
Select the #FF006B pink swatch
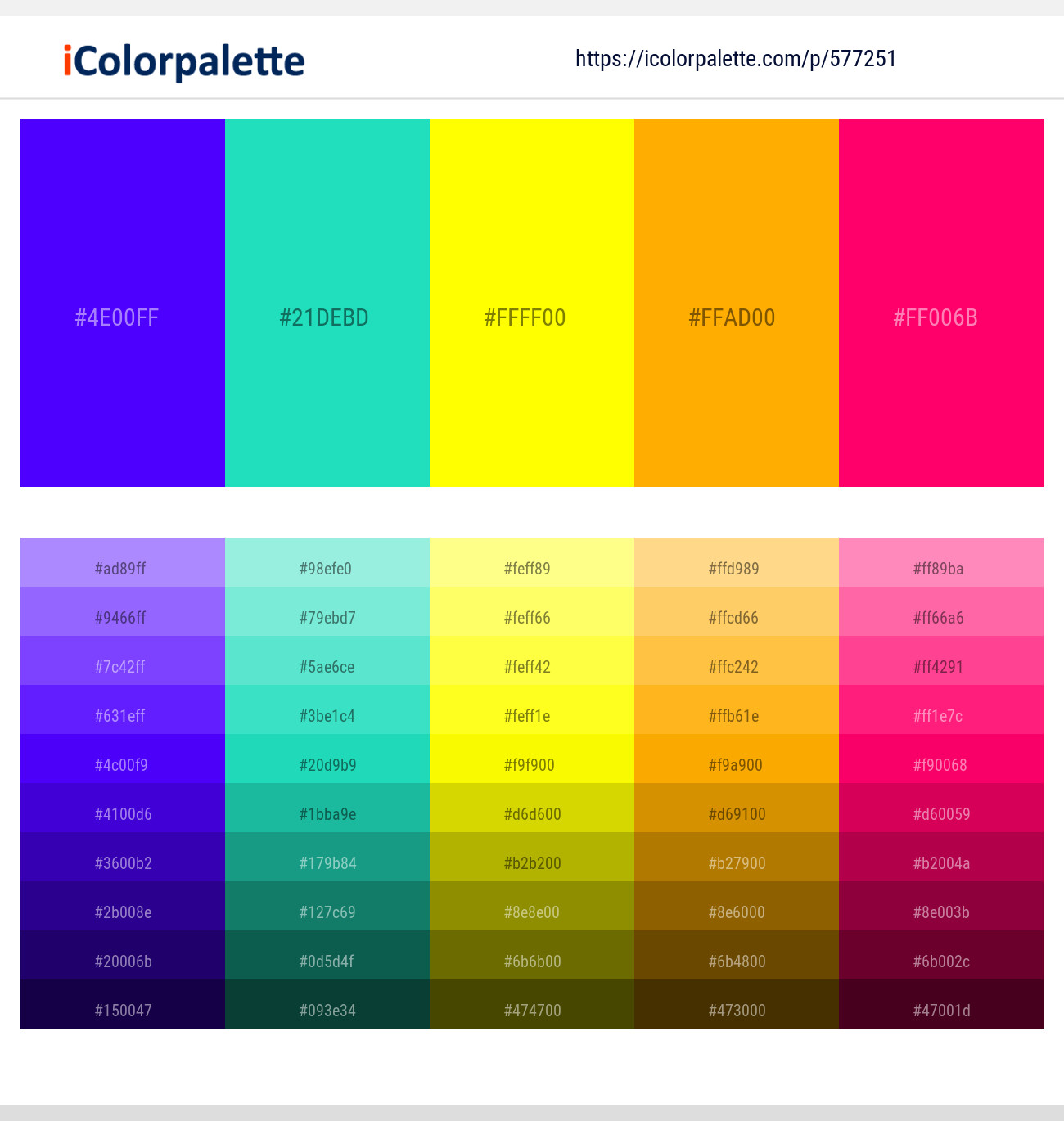click(940, 303)
